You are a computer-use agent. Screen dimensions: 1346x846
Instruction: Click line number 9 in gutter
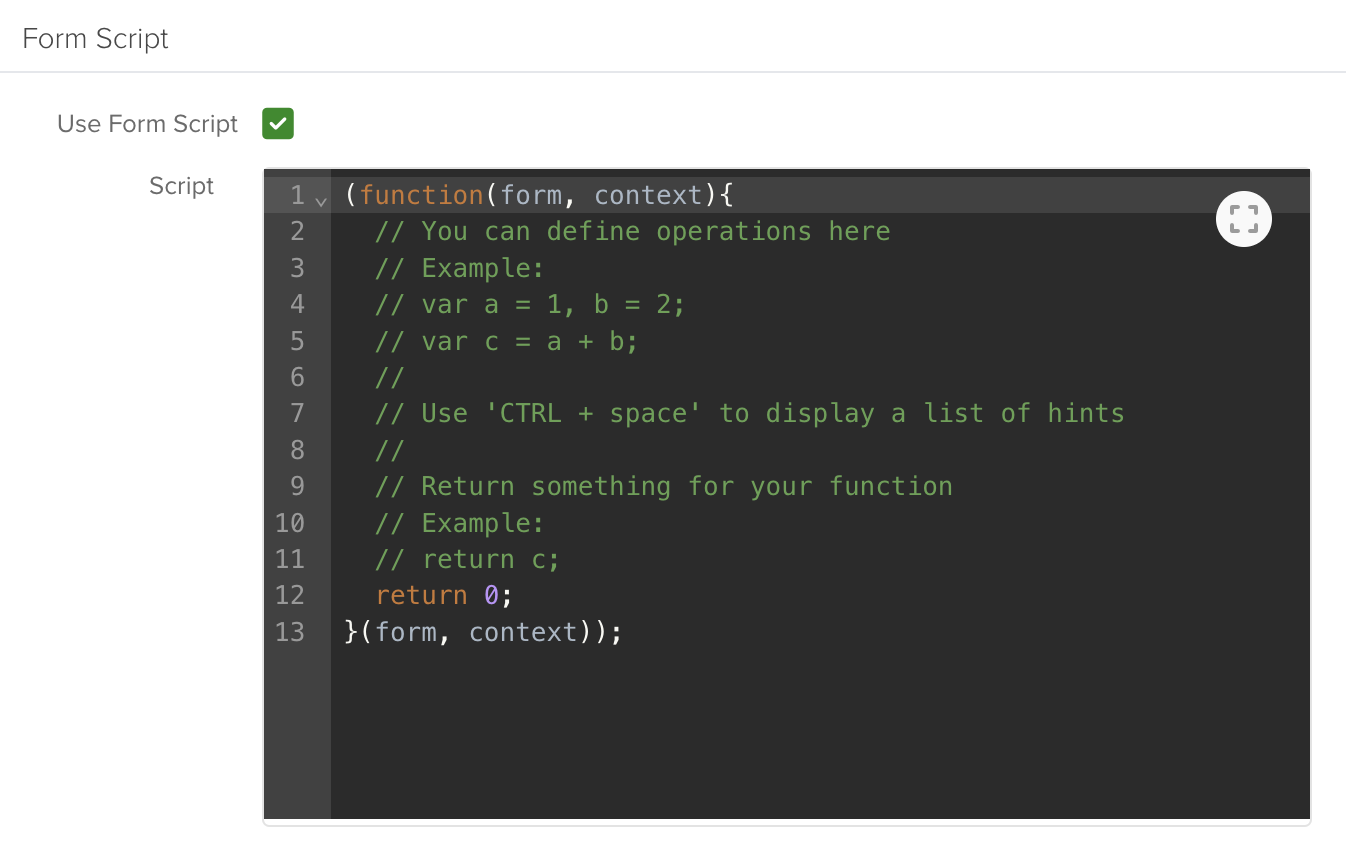coord(297,486)
